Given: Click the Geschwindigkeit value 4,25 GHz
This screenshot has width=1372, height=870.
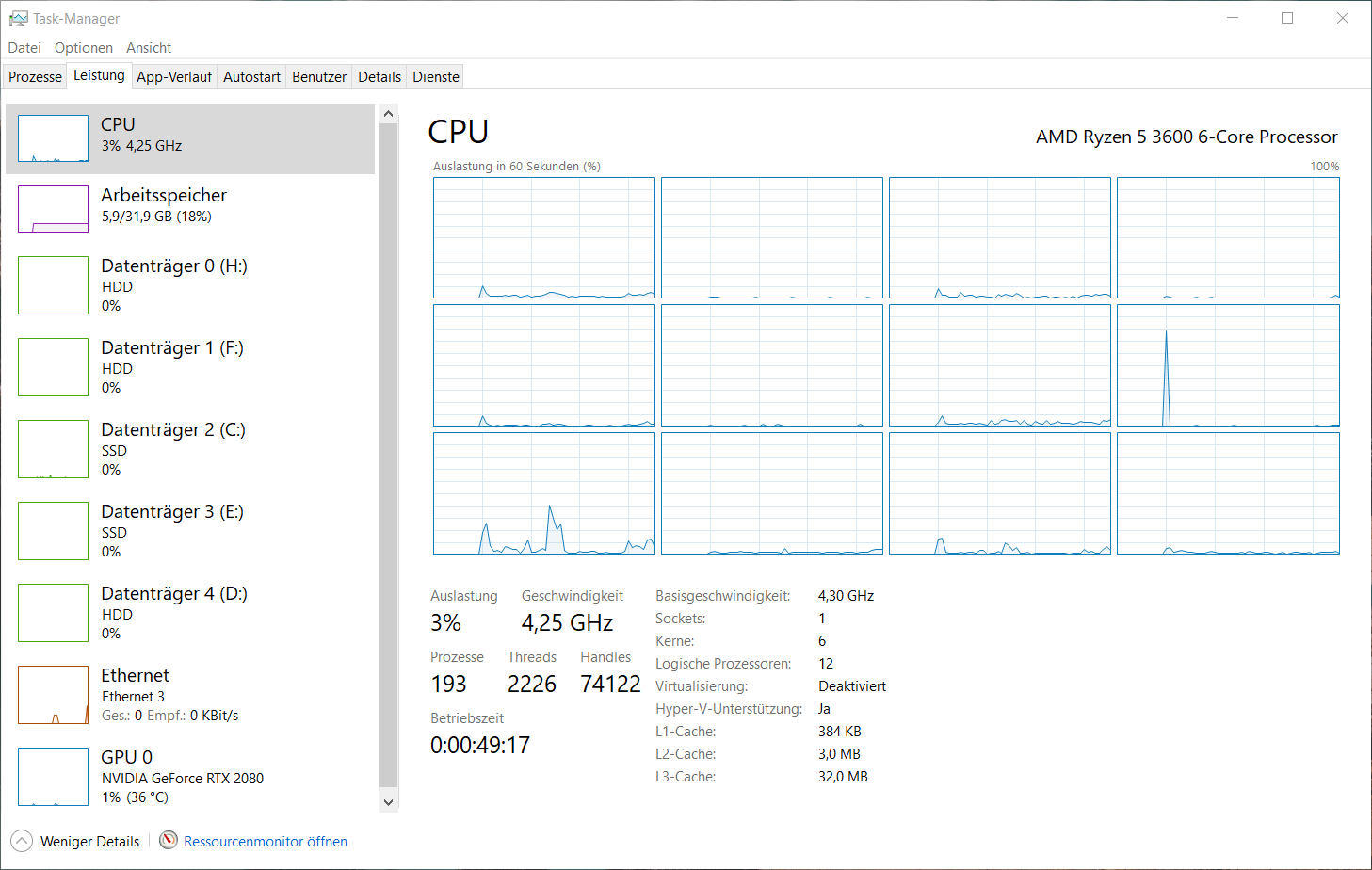Looking at the screenshot, I should (x=567, y=623).
